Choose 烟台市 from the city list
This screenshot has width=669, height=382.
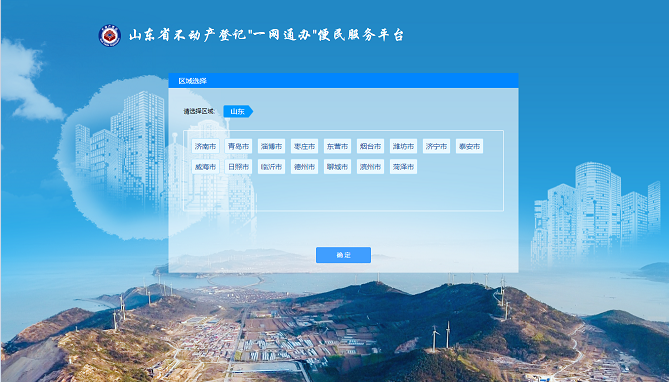tap(370, 146)
